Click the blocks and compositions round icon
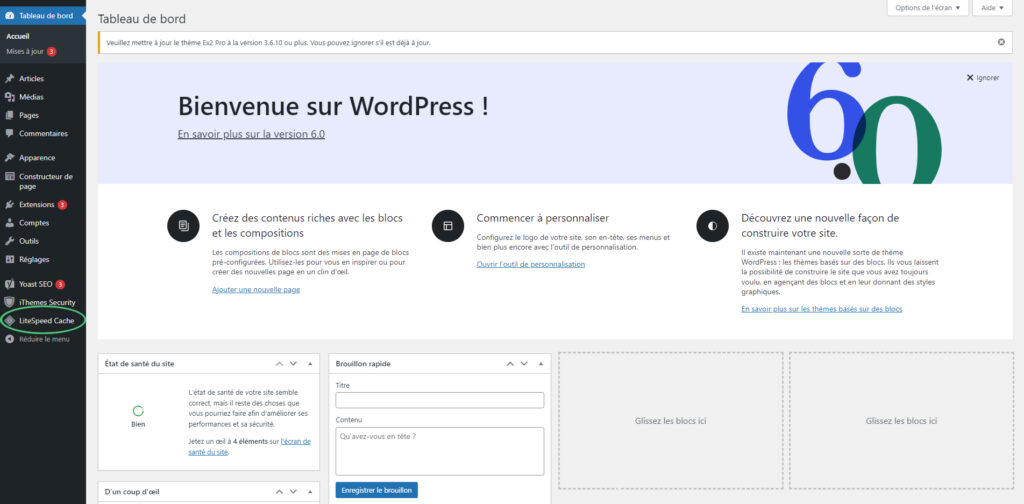Image resolution: width=1024 pixels, height=504 pixels. point(184,226)
